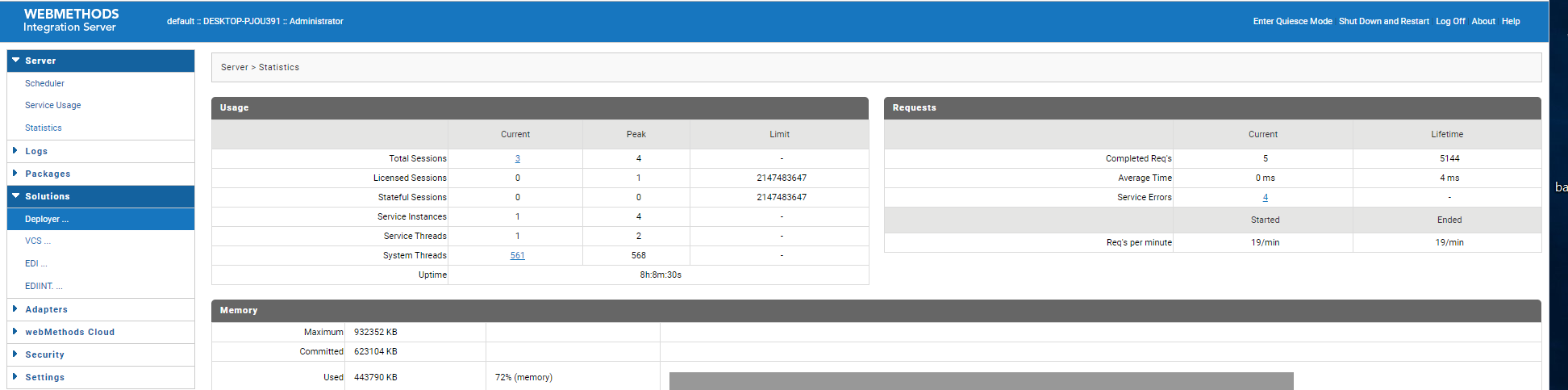
Task: Click the Security section label
Action: 44,354
